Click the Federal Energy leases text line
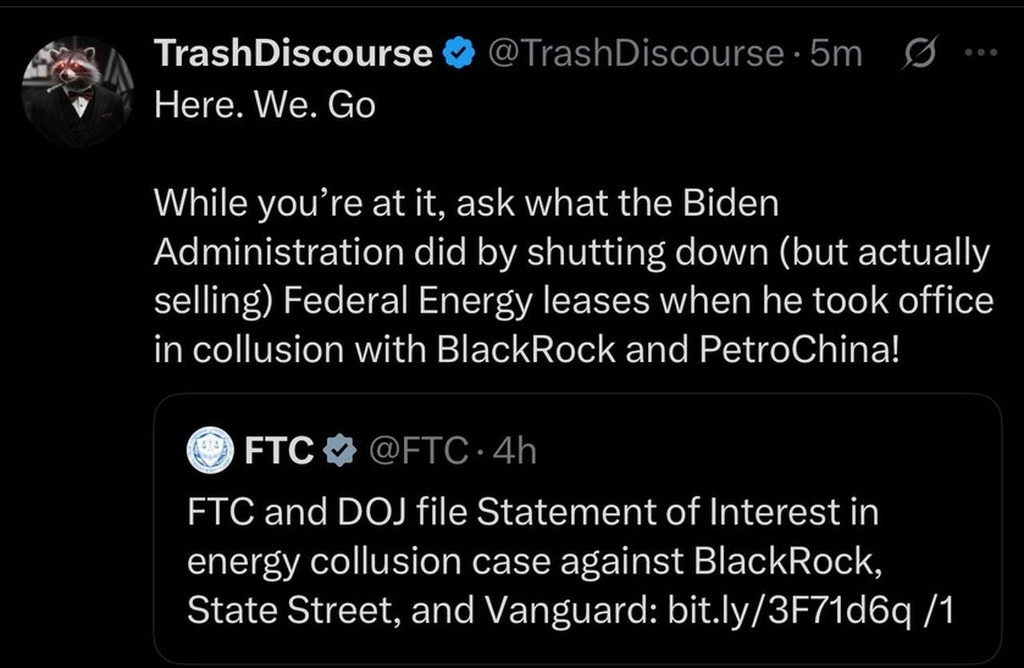 (x=573, y=300)
